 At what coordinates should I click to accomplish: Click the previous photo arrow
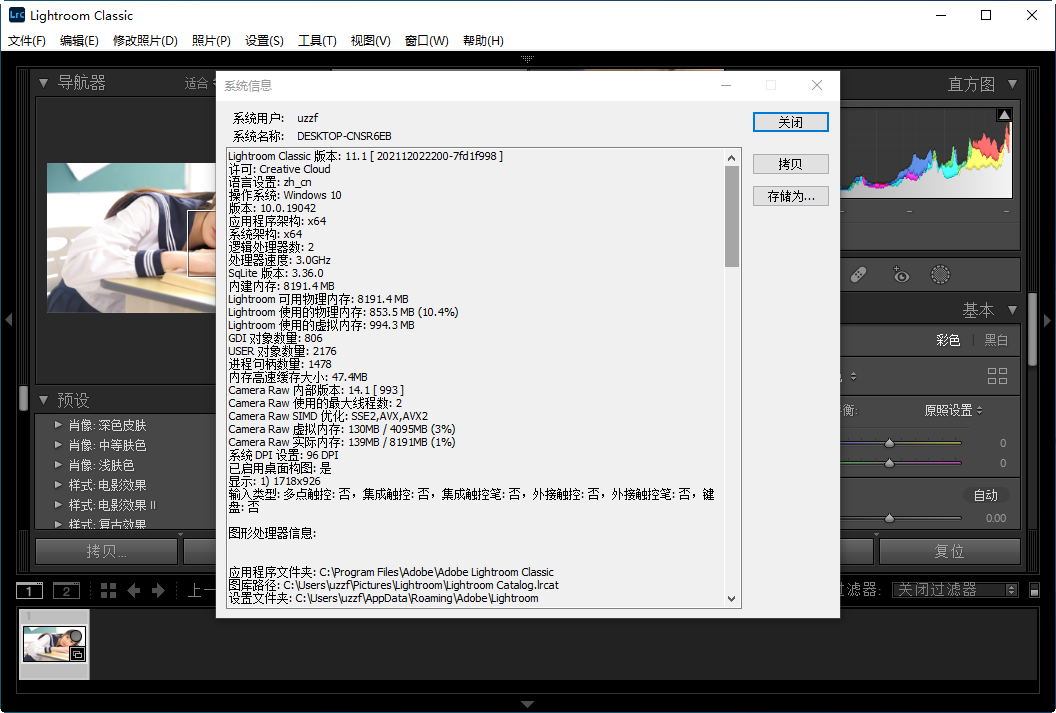(x=134, y=590)
